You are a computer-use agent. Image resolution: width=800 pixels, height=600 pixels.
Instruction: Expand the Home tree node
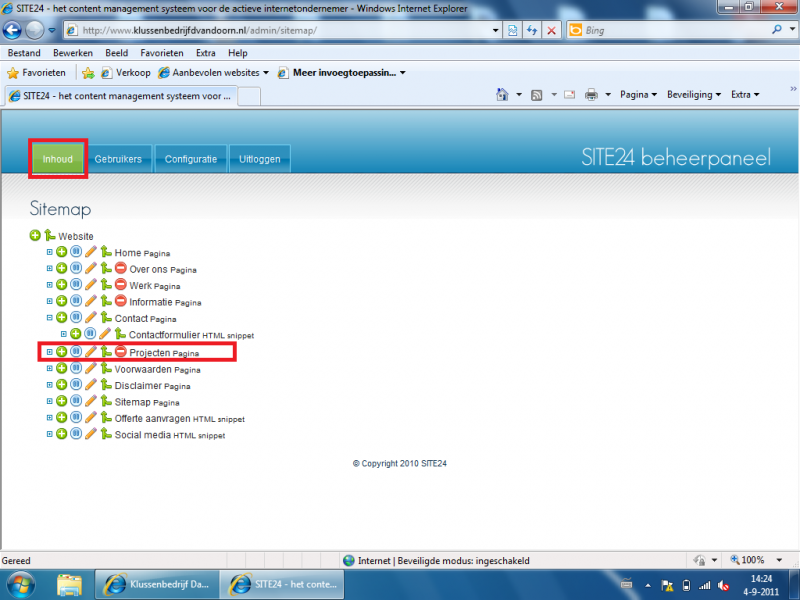pyautogui.click(x=49, y=253)
